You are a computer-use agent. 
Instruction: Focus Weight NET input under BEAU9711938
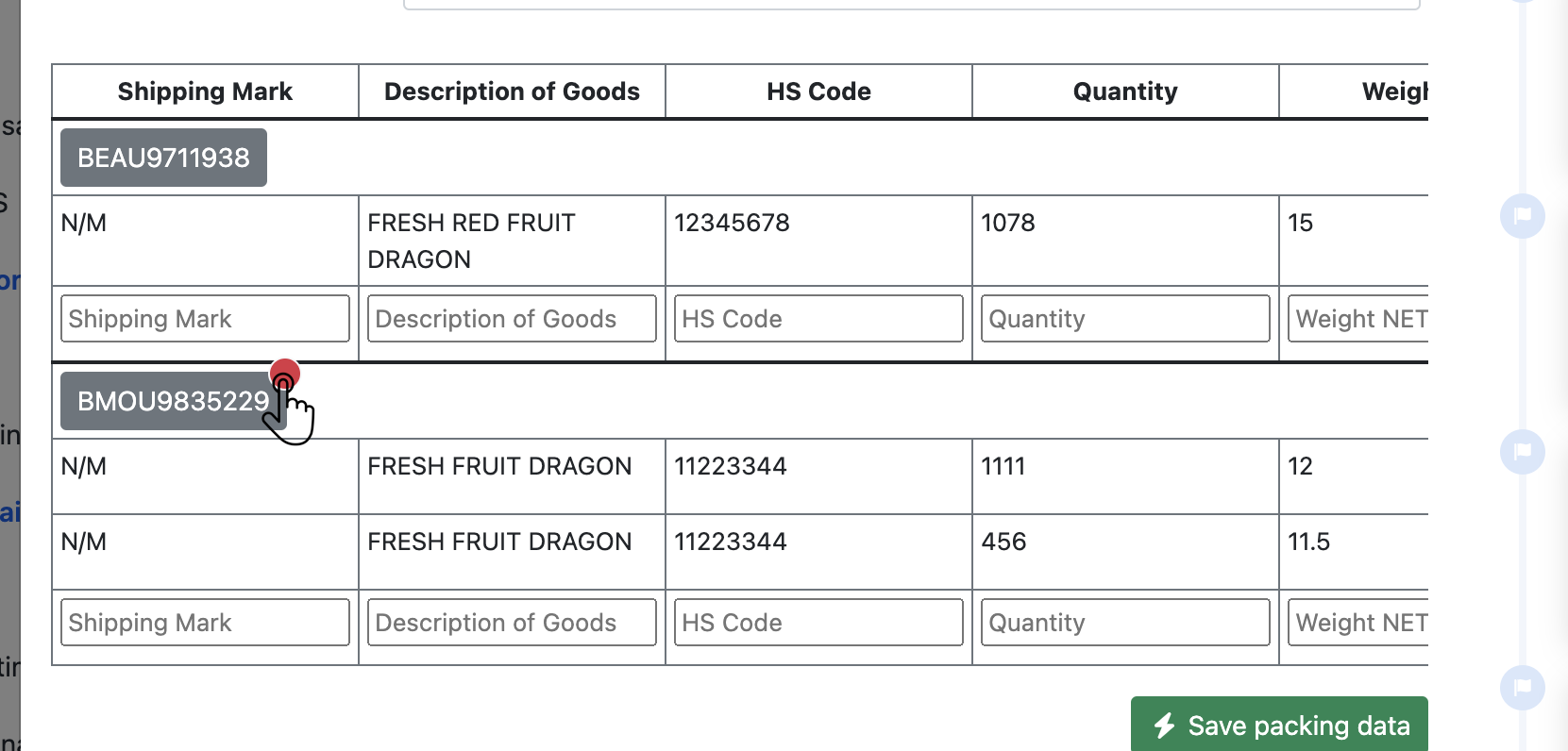pyautogui.click(x=1359, y=319)
